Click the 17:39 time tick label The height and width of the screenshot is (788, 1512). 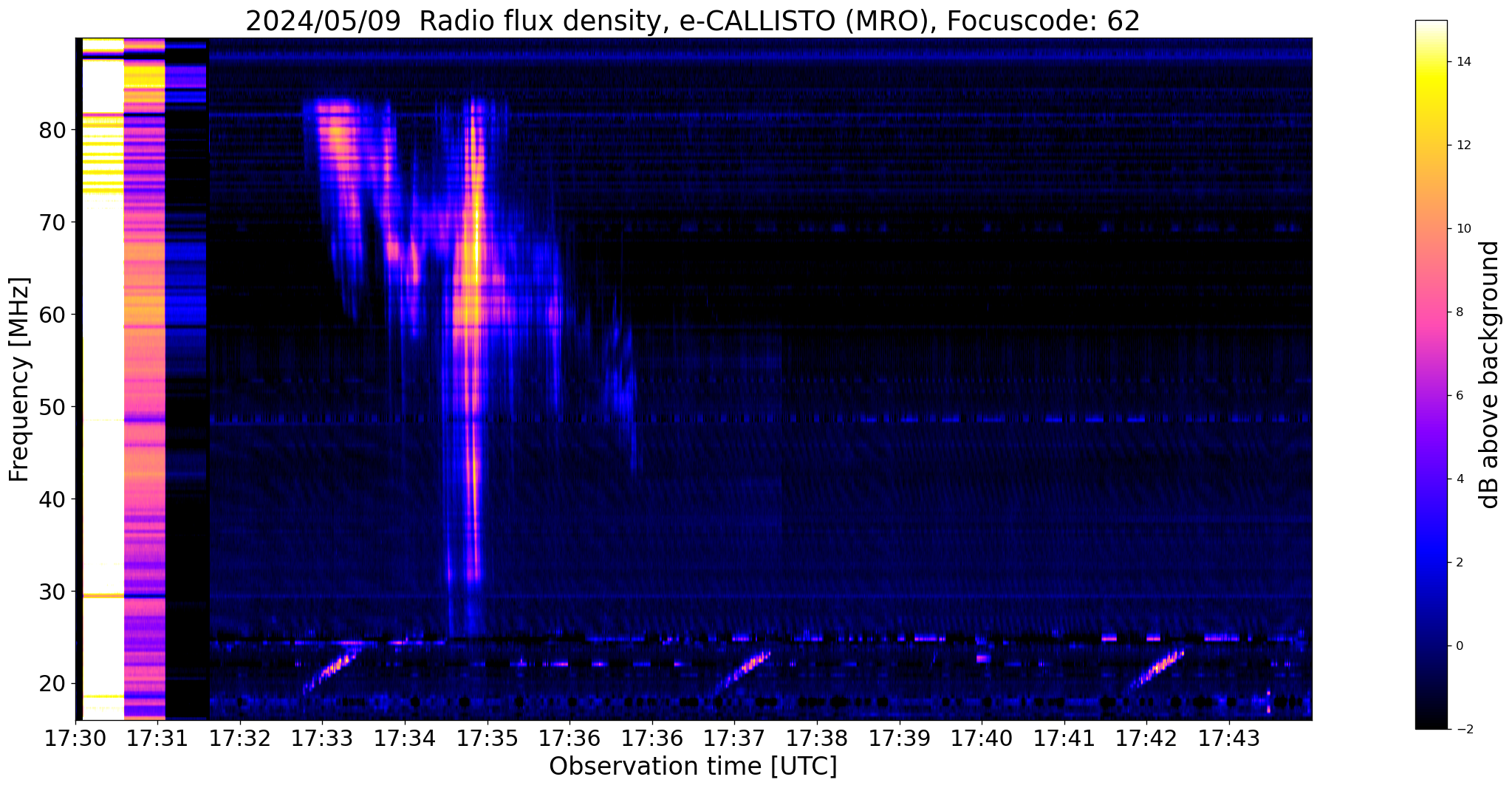pos(900,738)
